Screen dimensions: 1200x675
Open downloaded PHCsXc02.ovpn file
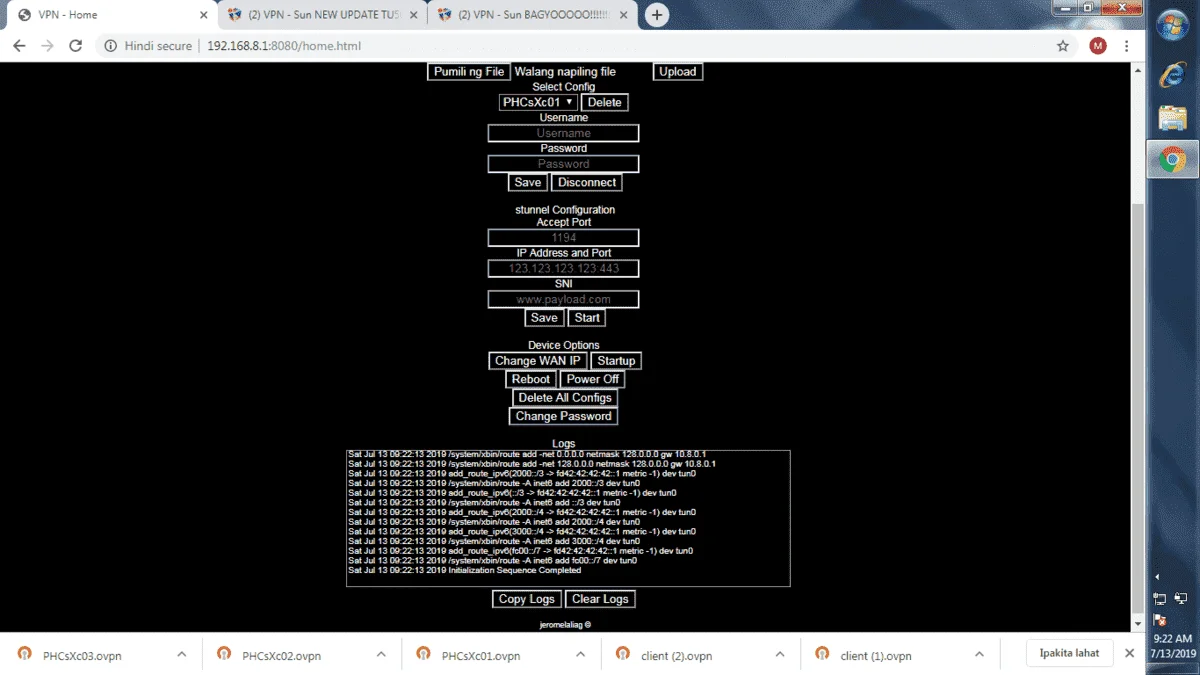[281, 656]
